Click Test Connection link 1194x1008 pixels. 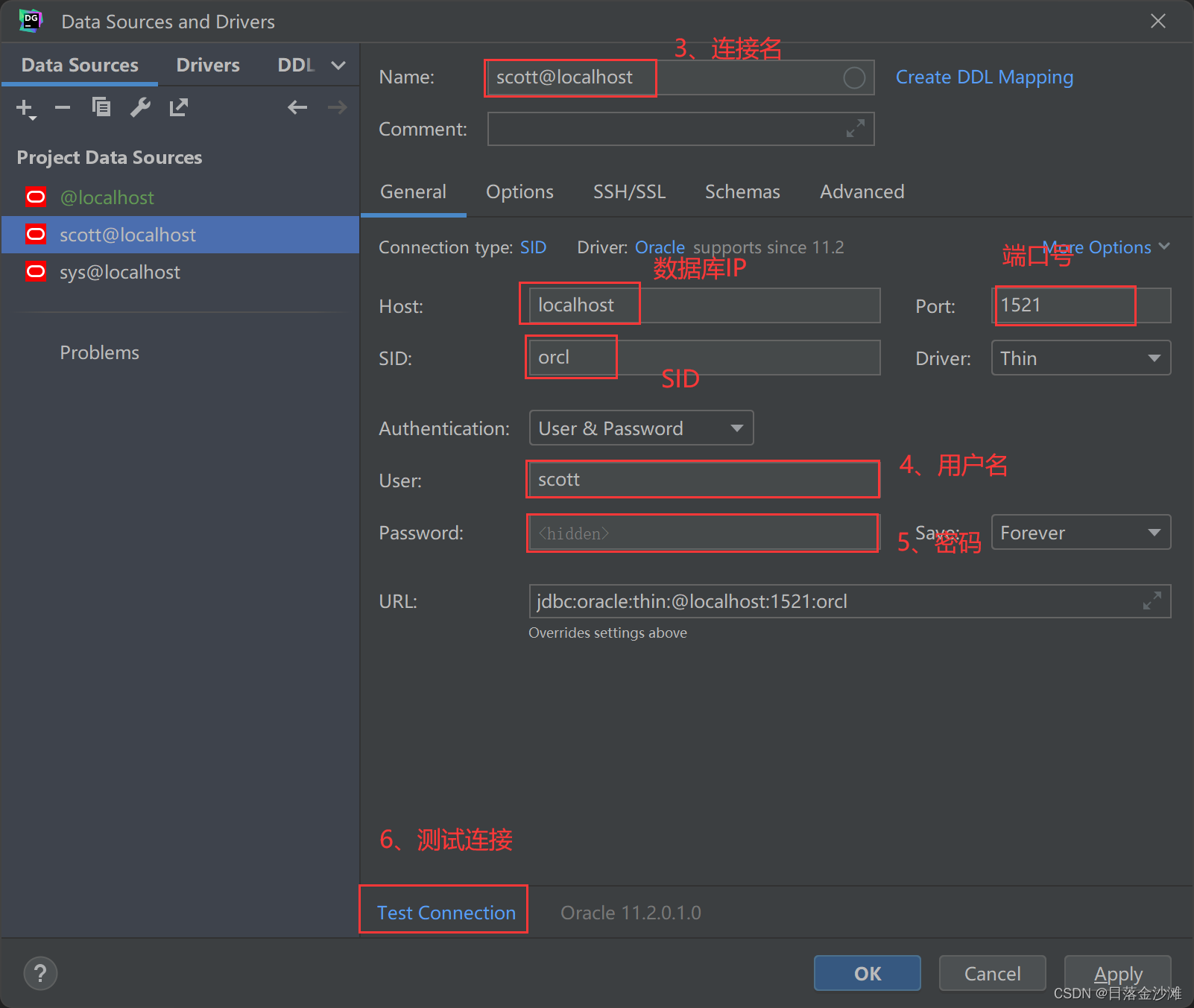446,913
